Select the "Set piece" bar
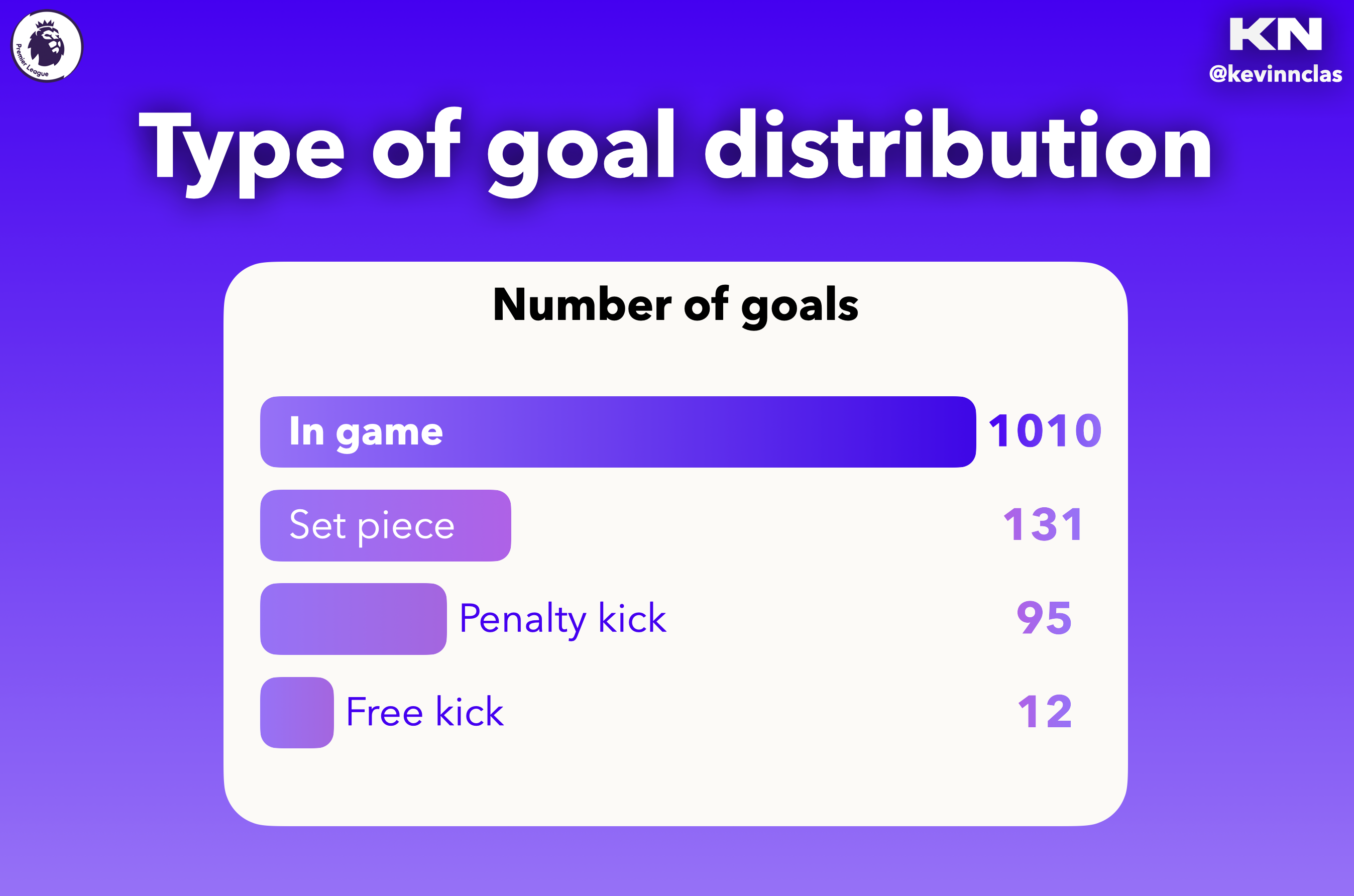The width and height of the screenshot is (1354, 896). 386,525
